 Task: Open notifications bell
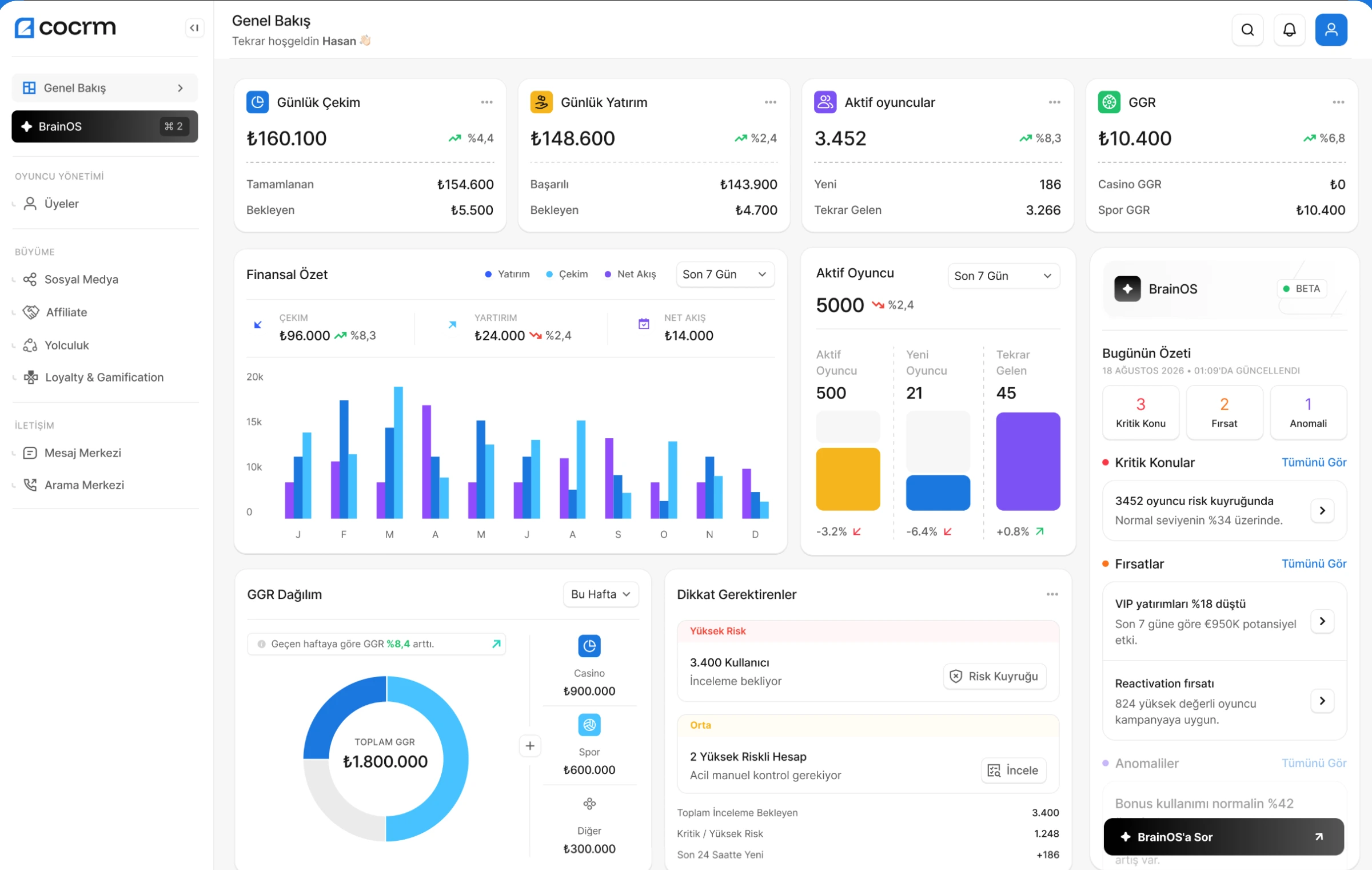point(1289,30)
